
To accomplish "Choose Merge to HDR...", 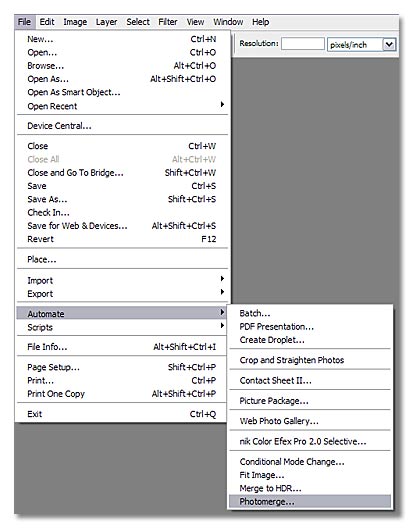I will tap(310, 488).
